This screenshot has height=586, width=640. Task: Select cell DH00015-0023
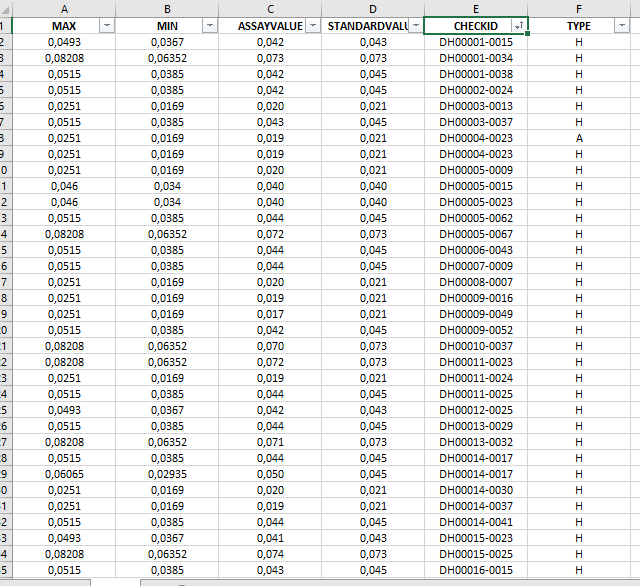(x=476, y=538)
